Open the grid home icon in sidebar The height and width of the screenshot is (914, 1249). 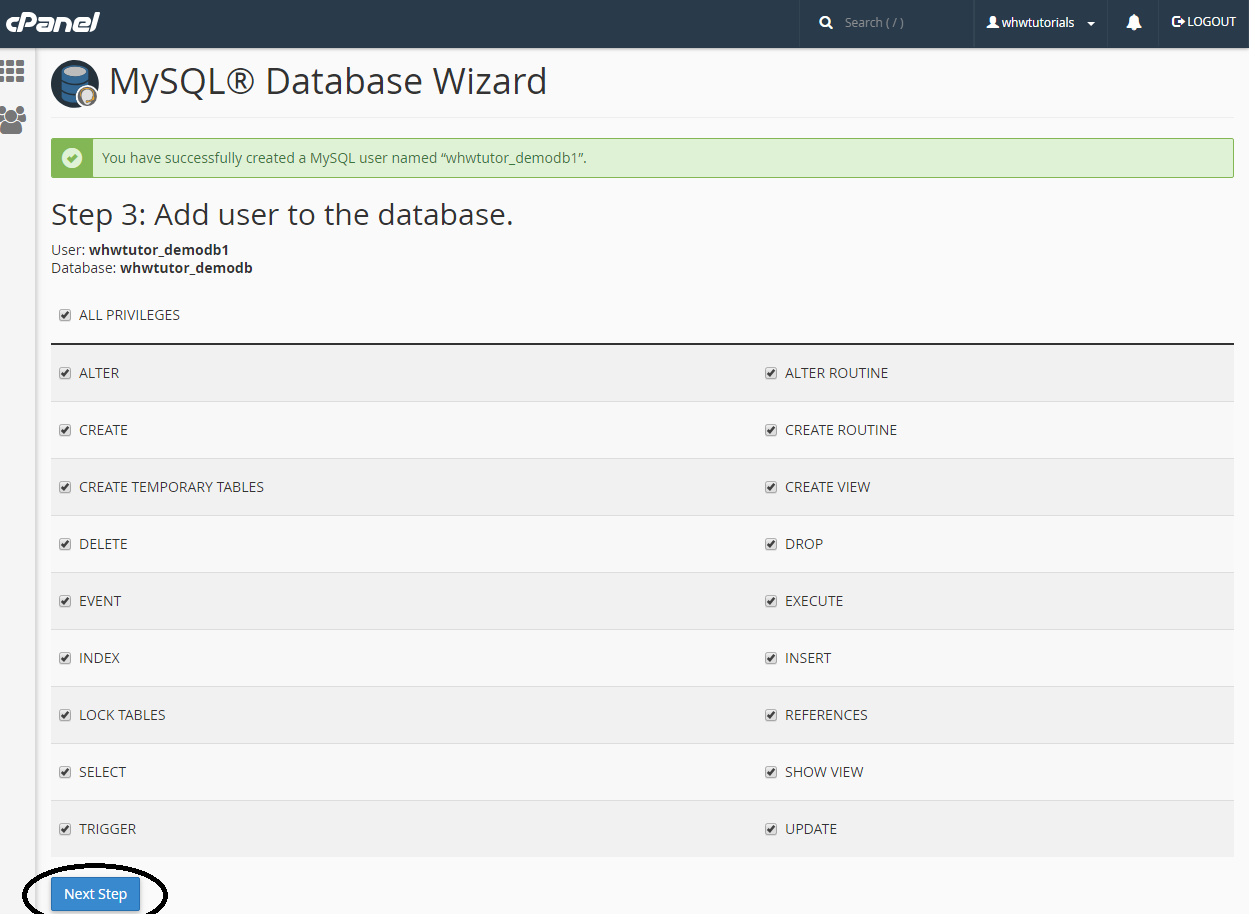coord(13,71)
